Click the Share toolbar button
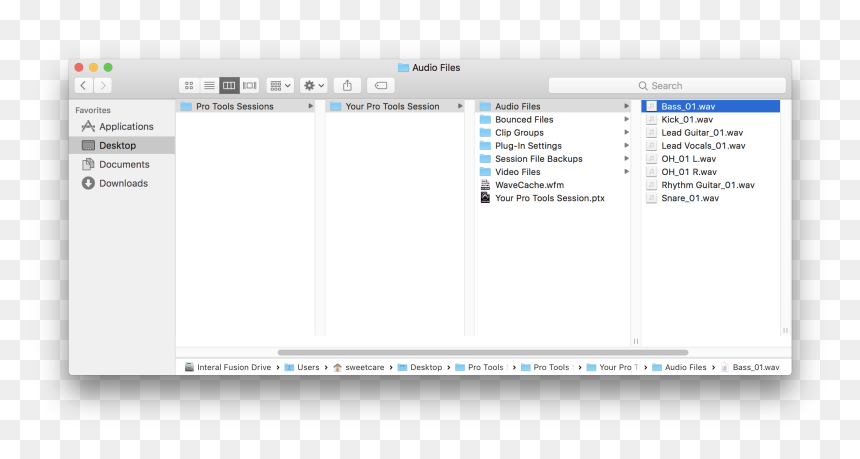The image size is (860, 459). (x=347, y=86)
